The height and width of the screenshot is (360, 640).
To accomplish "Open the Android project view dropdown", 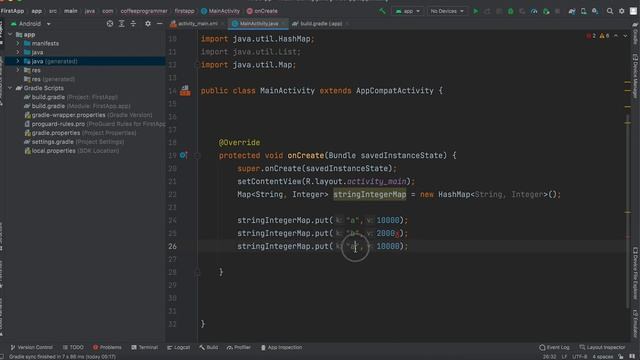I will pyautogui.click(x=31, y=24).
